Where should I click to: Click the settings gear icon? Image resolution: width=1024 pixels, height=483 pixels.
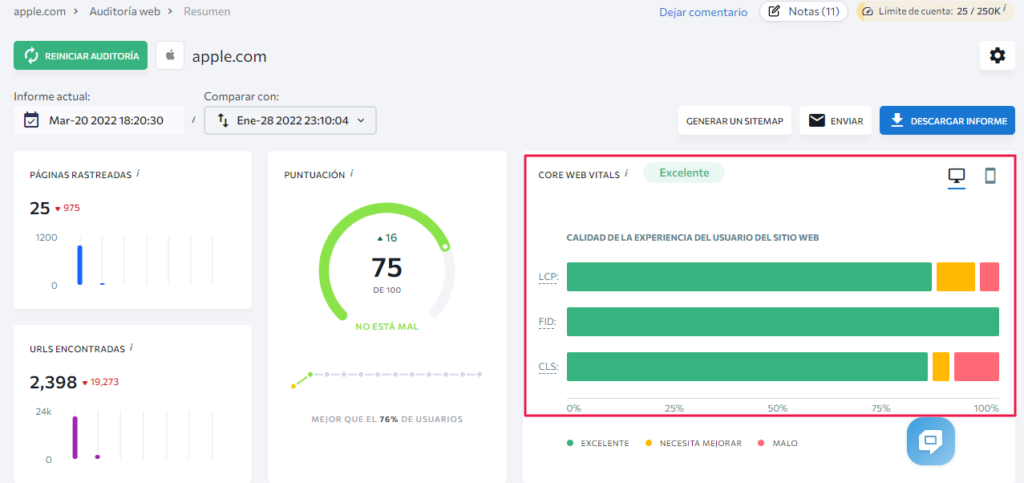[x=997, y=55]
